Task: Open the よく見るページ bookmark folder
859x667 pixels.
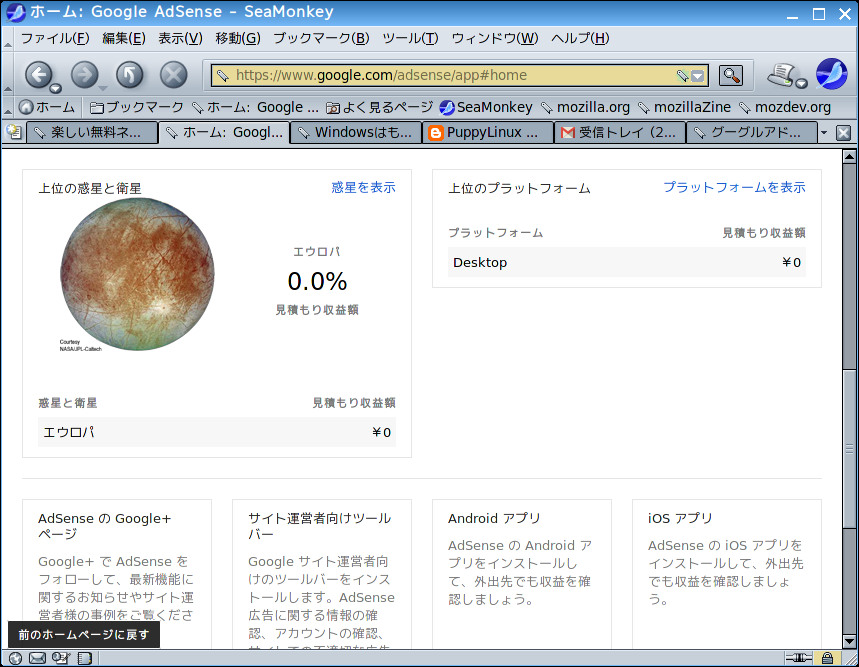Action: tap(379, 107)
